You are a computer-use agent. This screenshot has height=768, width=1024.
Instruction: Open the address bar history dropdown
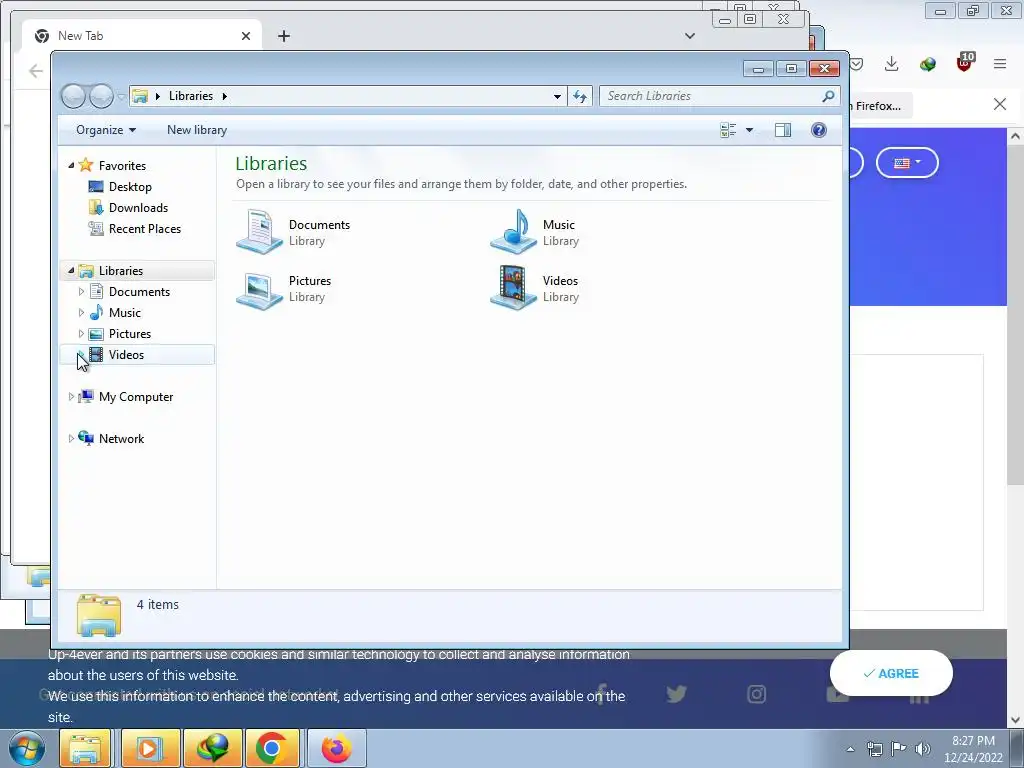[x=557, y=96]
